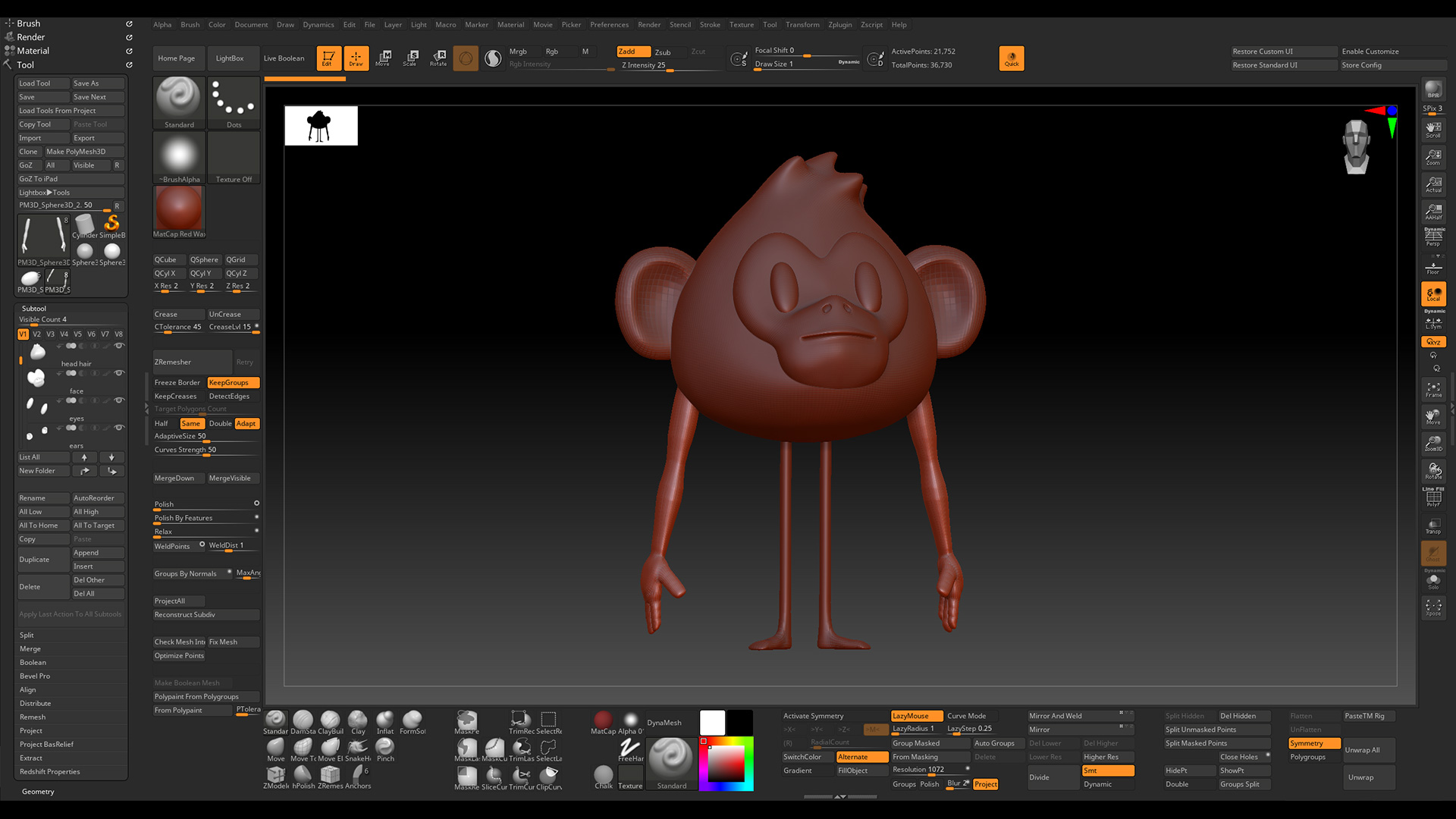Open the Stroke menu
The width and height of the screenshot is (1456, 819).
tap(710, 24)
